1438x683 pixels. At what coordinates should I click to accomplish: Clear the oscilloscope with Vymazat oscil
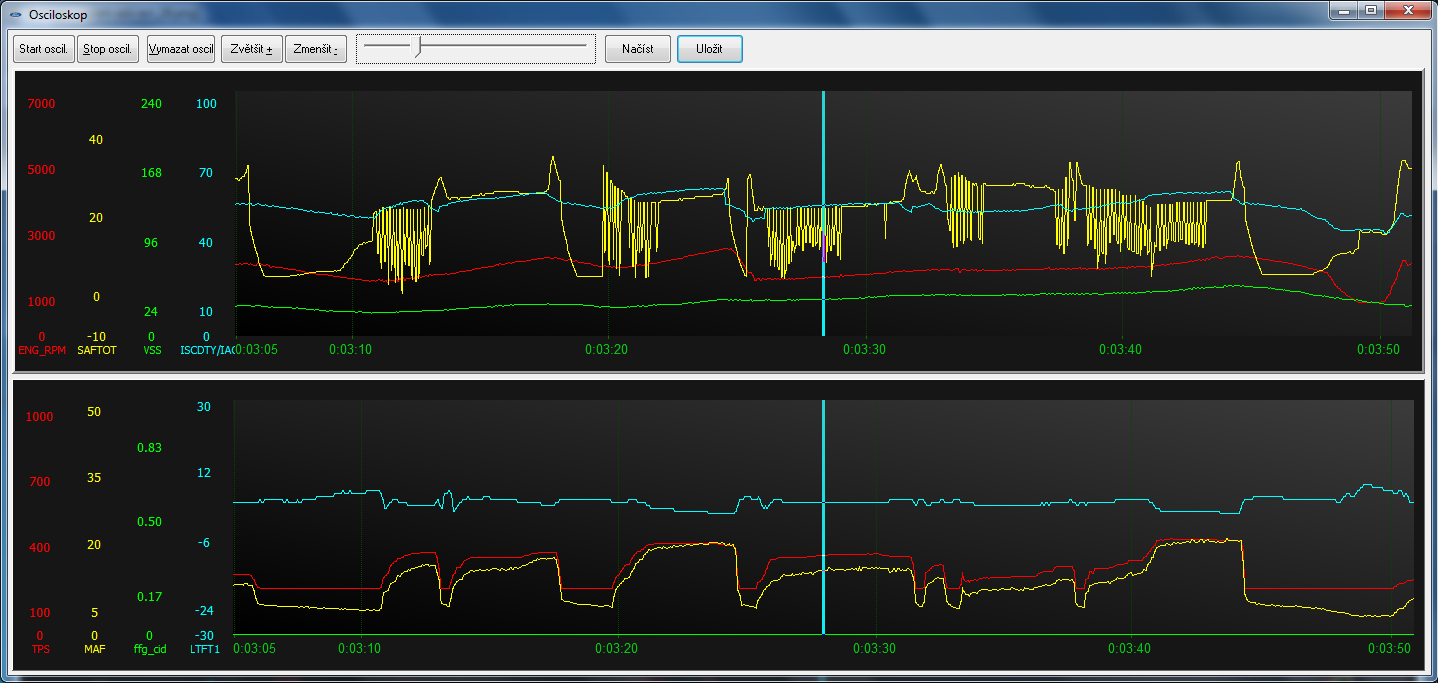181,49
